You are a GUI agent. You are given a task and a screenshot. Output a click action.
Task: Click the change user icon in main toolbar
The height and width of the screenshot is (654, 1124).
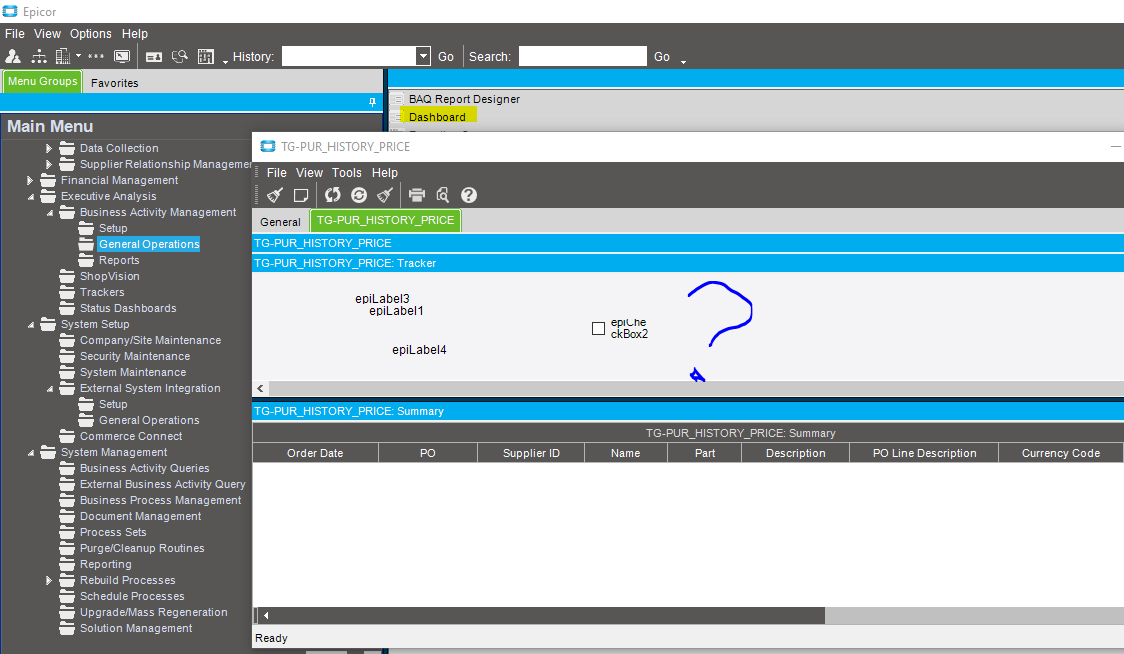[13, 56]
